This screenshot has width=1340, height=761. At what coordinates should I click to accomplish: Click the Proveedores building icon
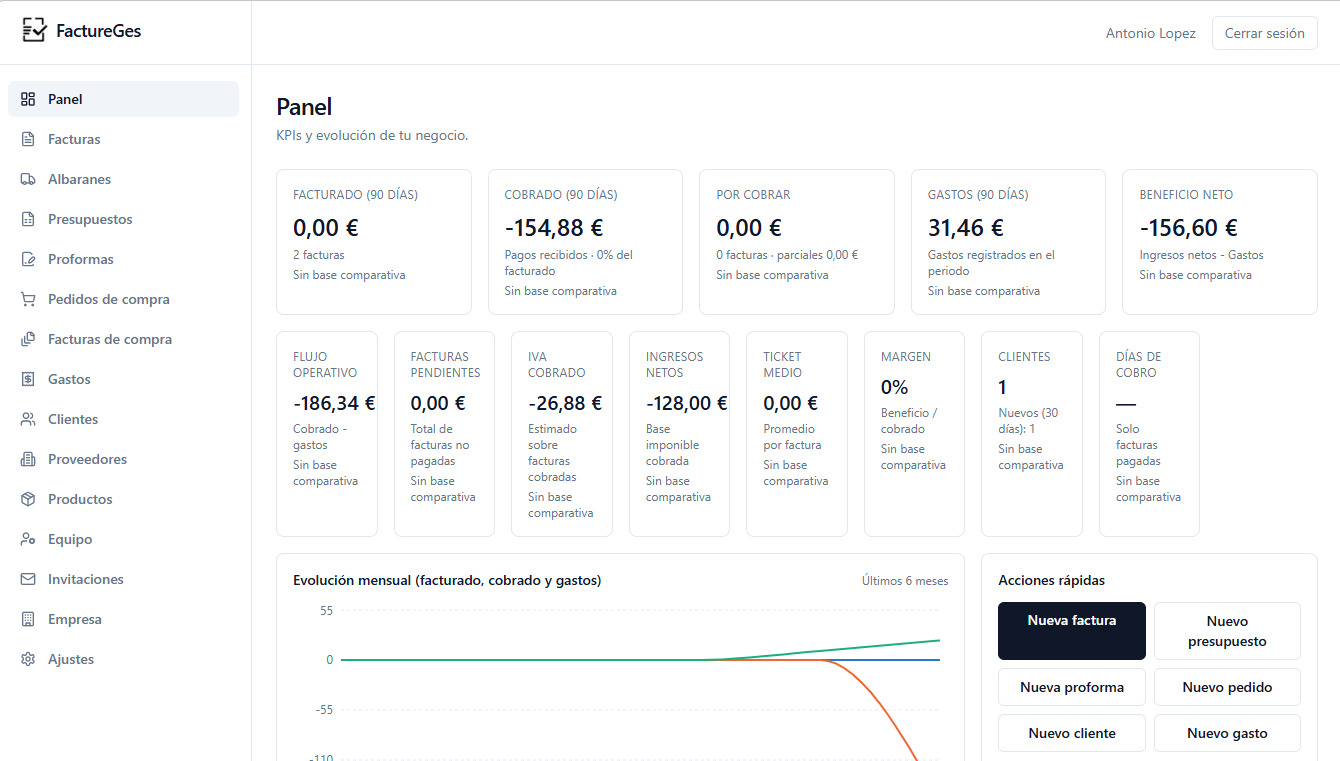pos(28,459)
